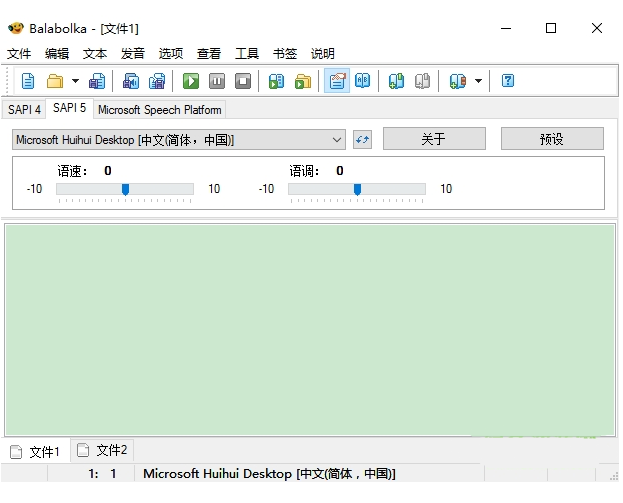Select the SAPI 5 tab
Screen dimensions: 623x503
point(70,108)
